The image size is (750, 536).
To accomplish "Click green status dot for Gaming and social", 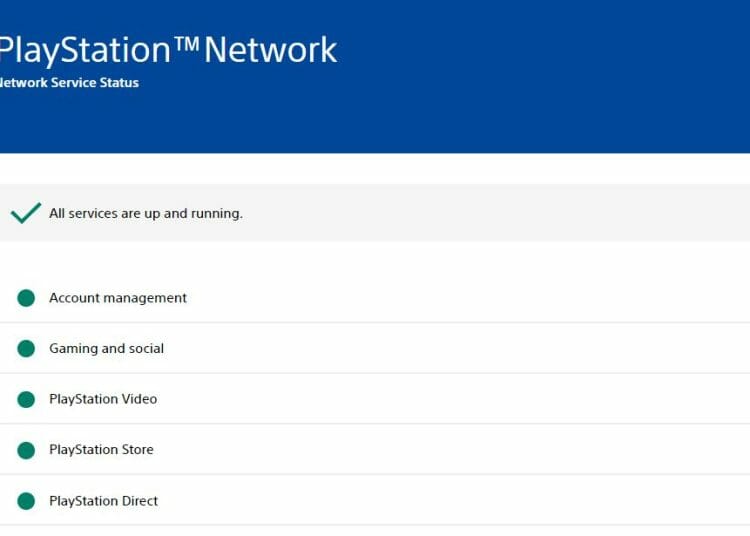I will (26, 349).
